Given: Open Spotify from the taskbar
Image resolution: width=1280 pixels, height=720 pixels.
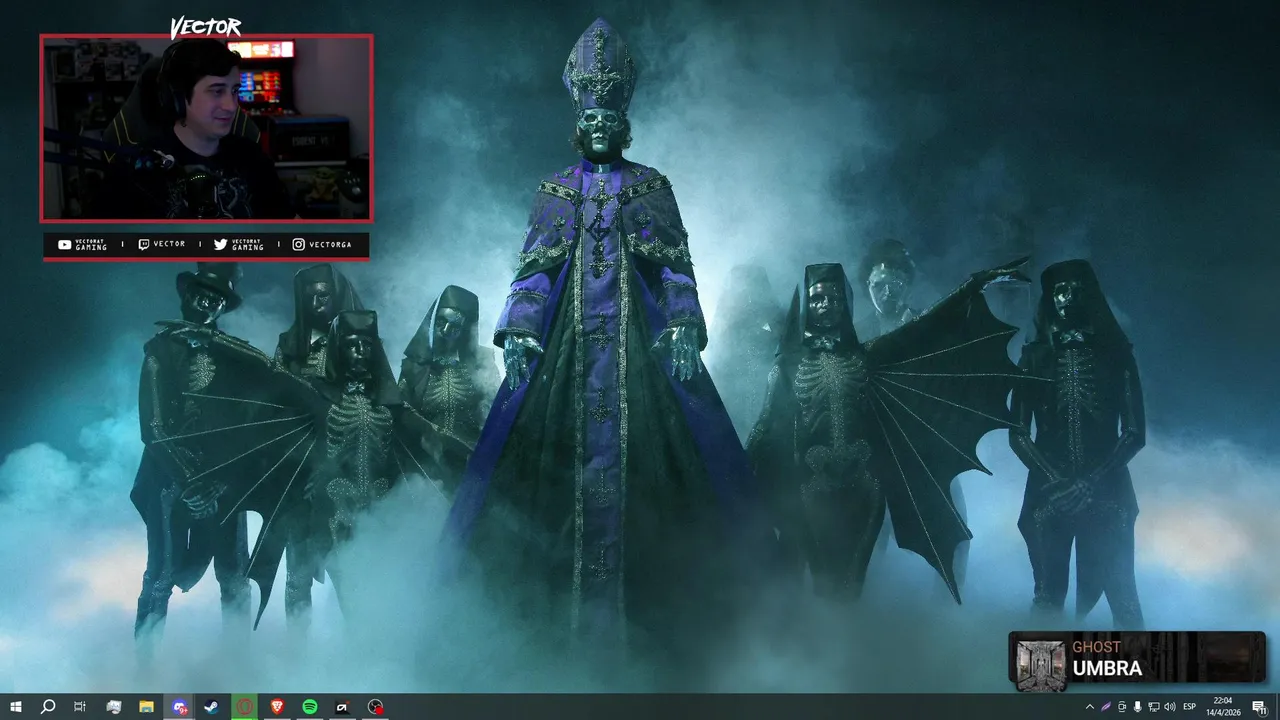Looking at the screenshot, I should pos(310,707).
